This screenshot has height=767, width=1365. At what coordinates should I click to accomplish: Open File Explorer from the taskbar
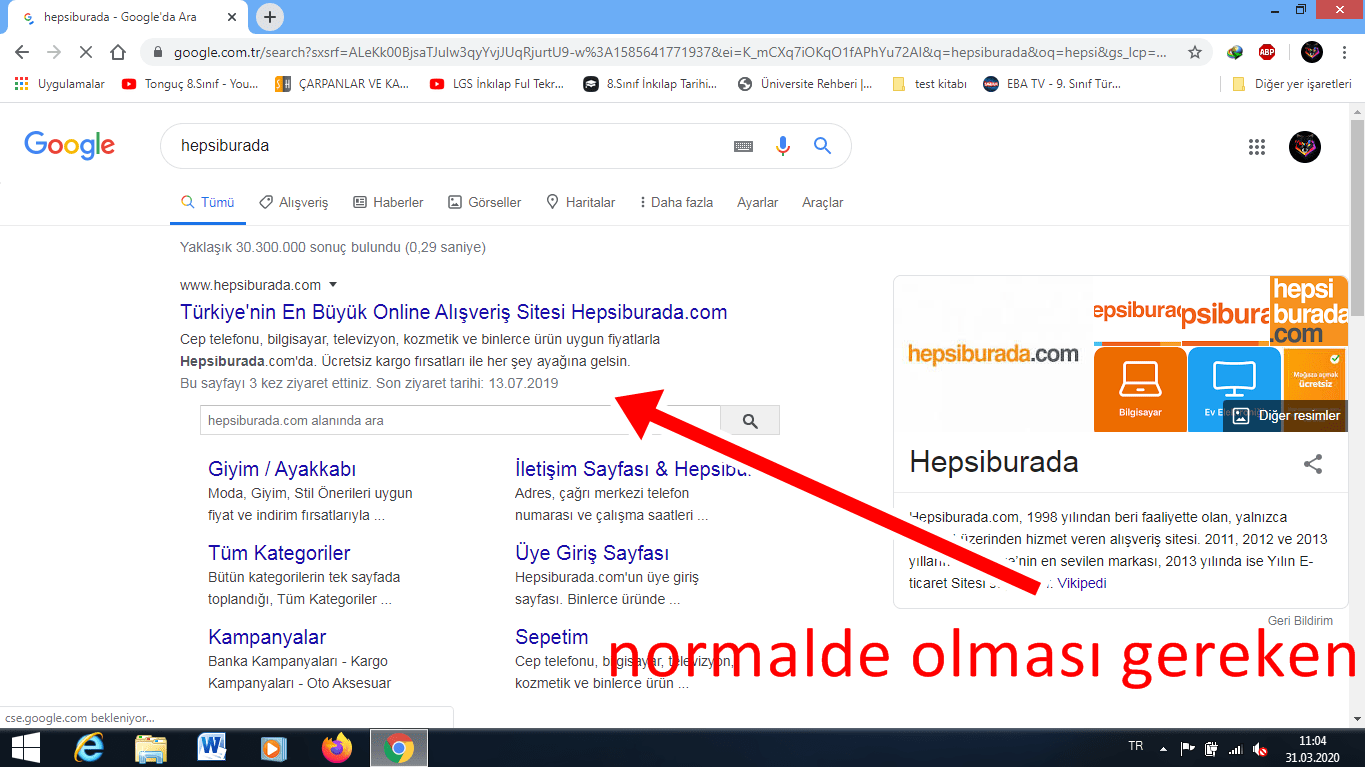coord(151,747)
